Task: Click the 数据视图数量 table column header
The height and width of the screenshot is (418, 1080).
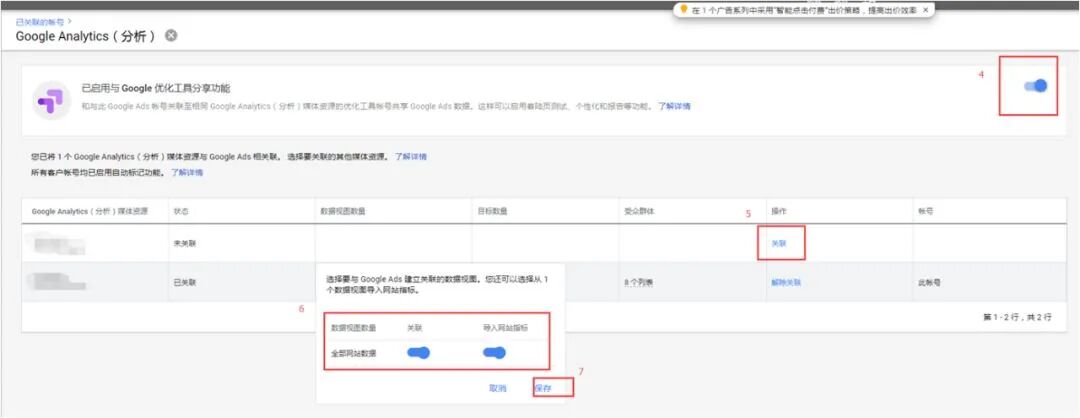Action: (343, 211)
